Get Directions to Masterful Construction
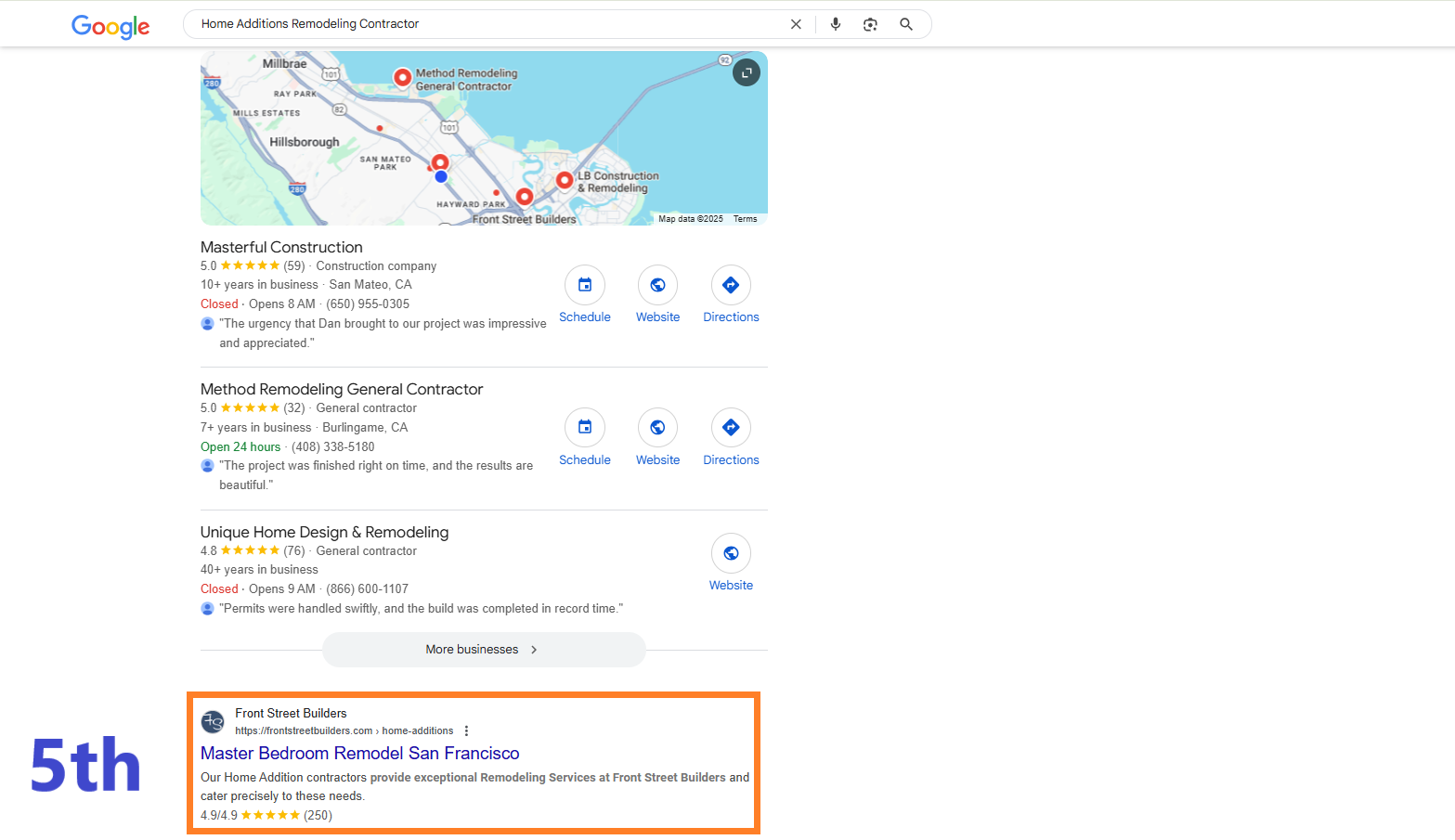This screenshot has height=840, width=1455. [731, 295]
